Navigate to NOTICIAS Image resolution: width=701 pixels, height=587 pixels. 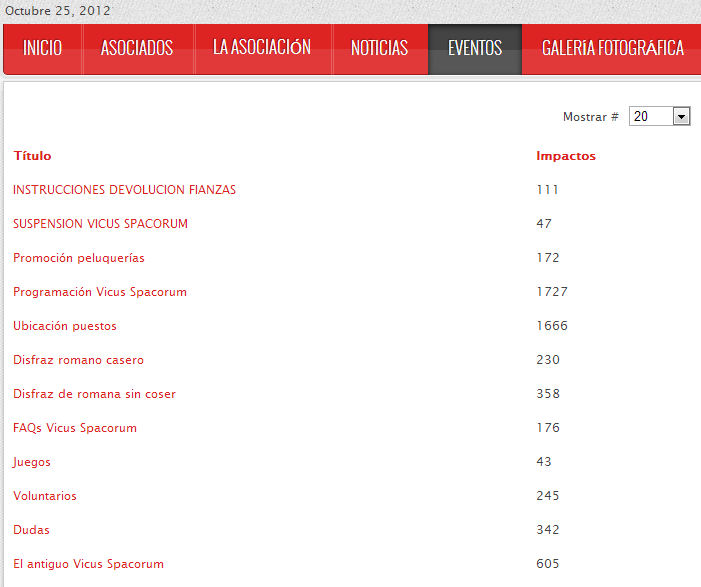380,48
